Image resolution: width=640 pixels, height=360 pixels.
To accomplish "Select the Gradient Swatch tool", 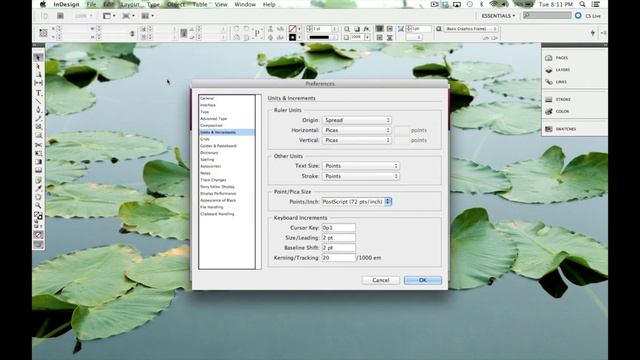I will pyautogui.click(x=38, y=162).
